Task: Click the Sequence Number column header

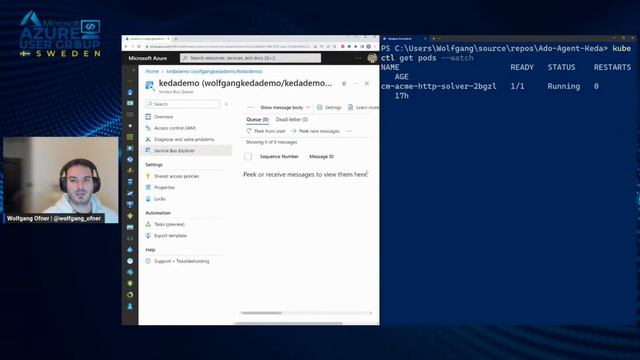Action: pos(279,157)
